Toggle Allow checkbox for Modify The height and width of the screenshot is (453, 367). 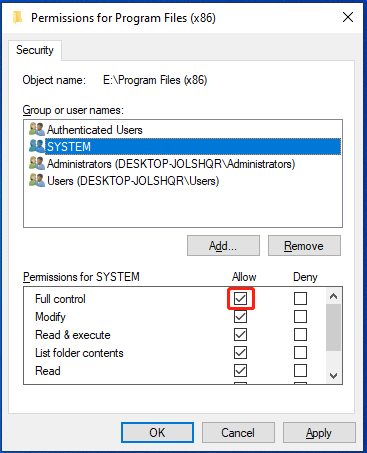point(240,316)
